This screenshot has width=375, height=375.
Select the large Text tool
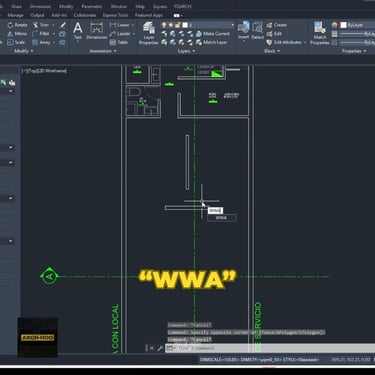[78, 31]
